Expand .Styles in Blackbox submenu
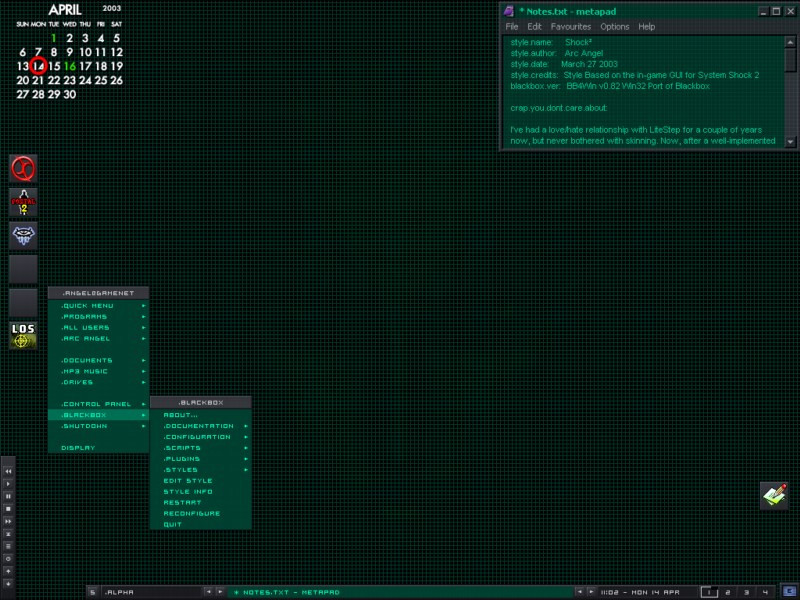 [x=201, y=470]
